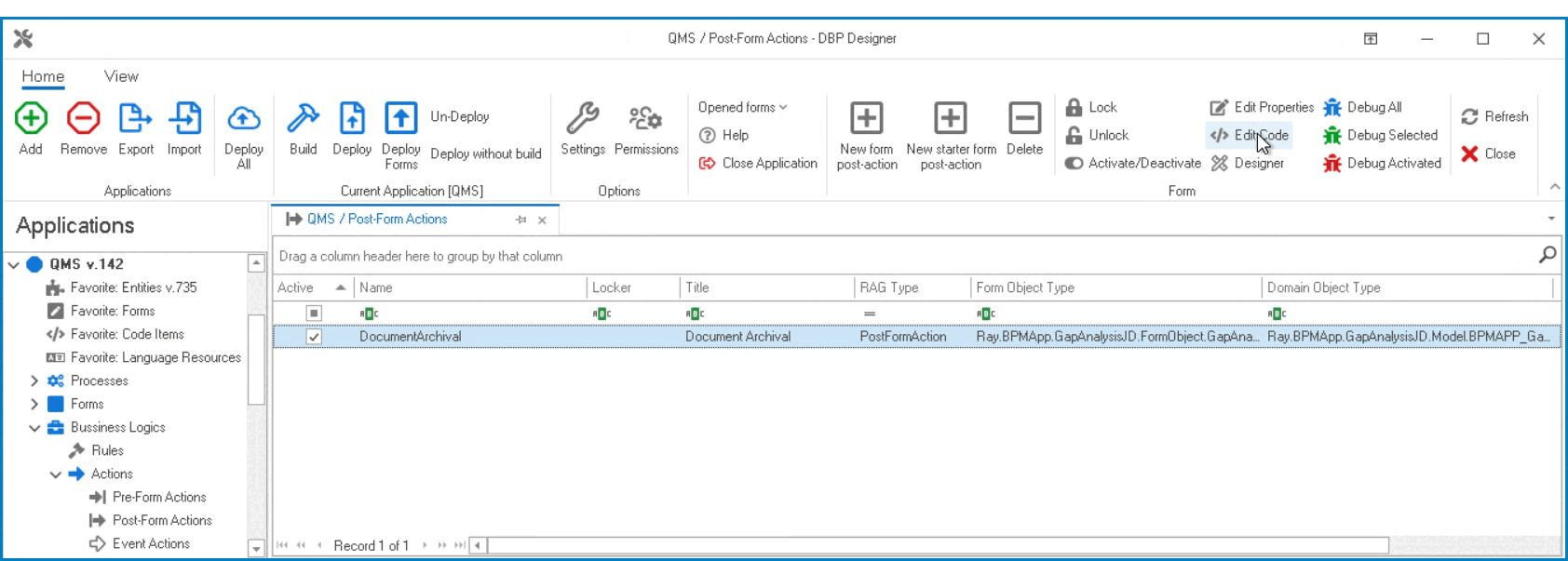Pin the QMS / Post-Form Actions tab
Image resolution: width=1568 pixels, height=561 pixels.
(x=520, y=220)
